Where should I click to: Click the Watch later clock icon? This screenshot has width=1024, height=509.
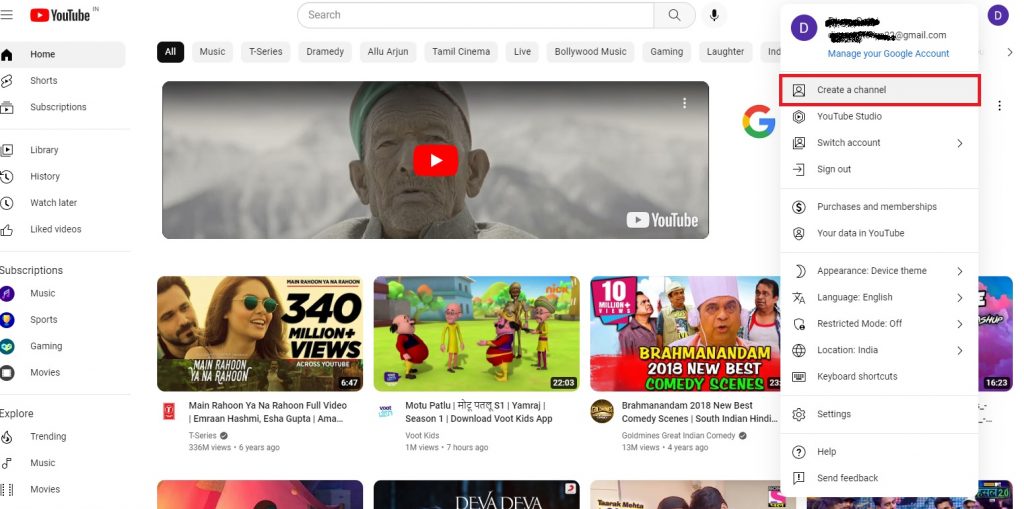tap(7, 203)
